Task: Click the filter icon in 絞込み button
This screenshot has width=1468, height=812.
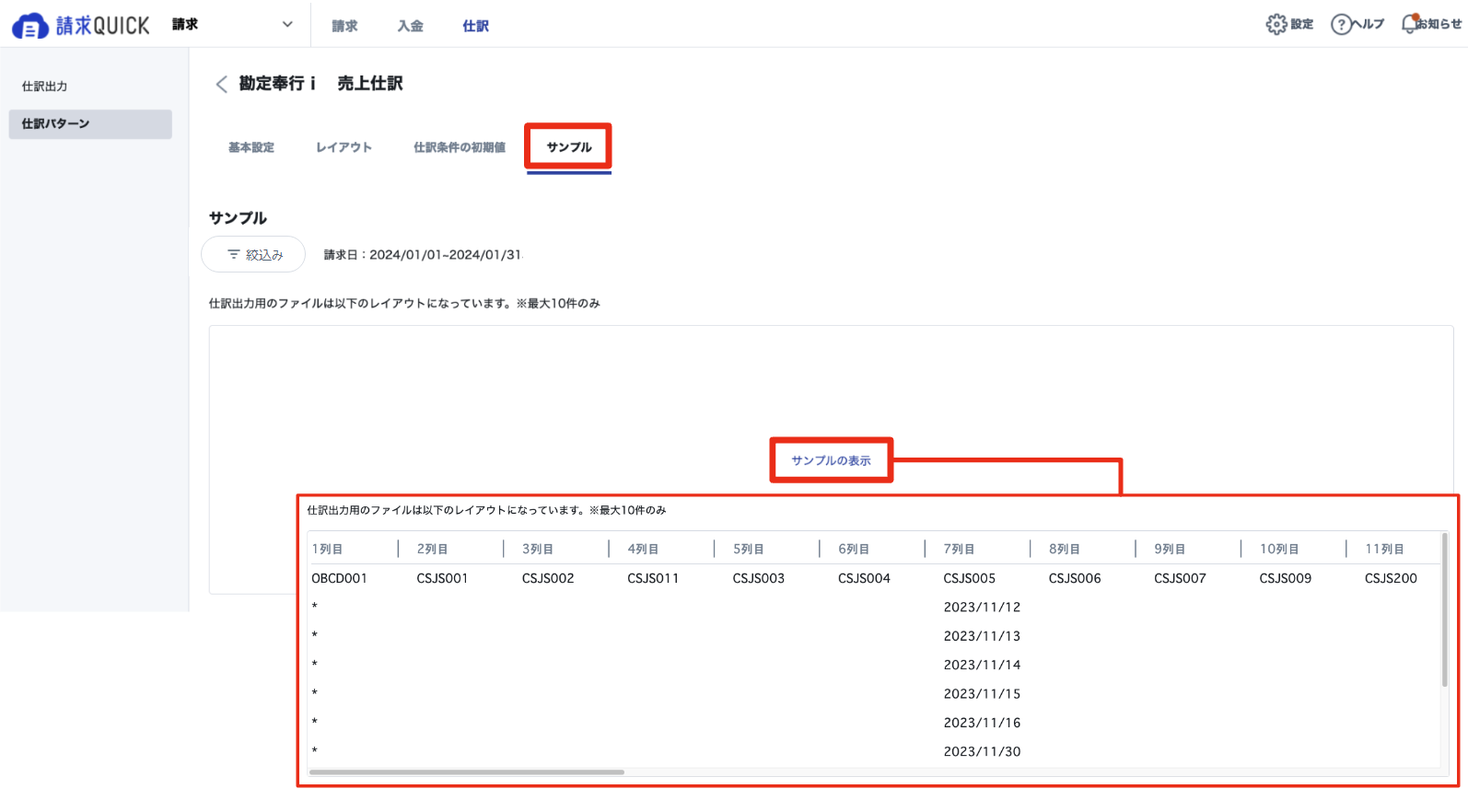Action: (234, 255)
